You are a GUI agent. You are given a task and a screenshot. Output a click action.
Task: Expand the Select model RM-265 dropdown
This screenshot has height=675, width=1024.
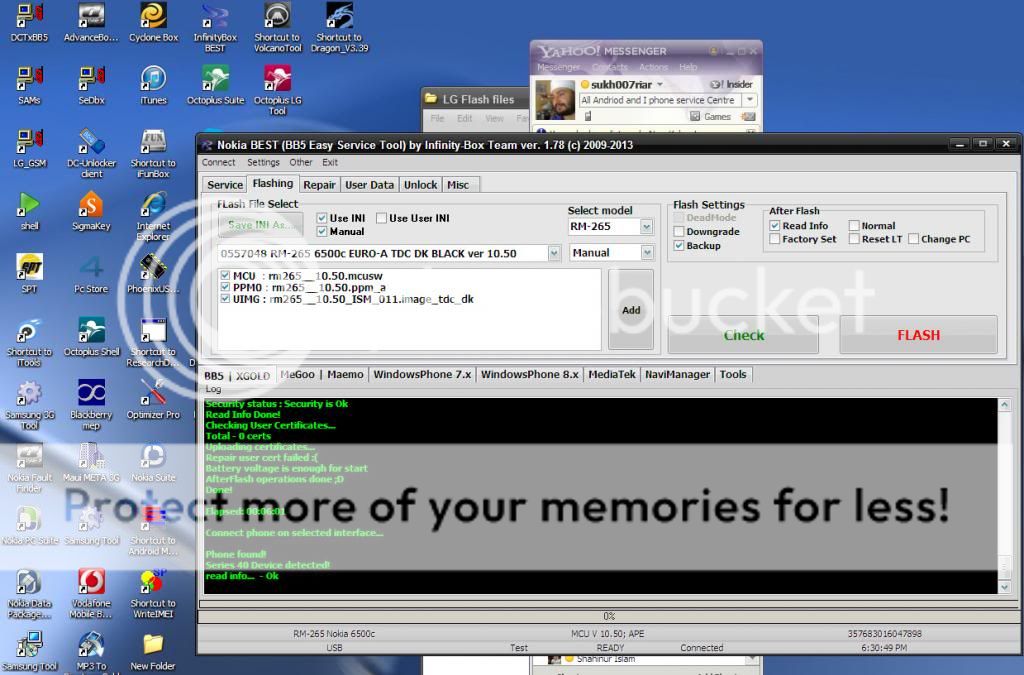point(646,227)
